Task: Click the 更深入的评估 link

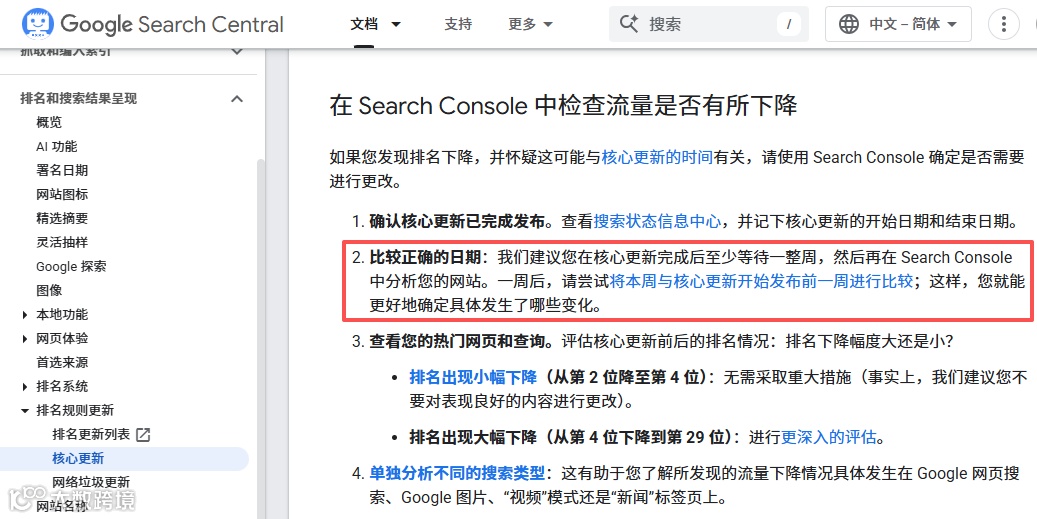Action: [829, 437]
